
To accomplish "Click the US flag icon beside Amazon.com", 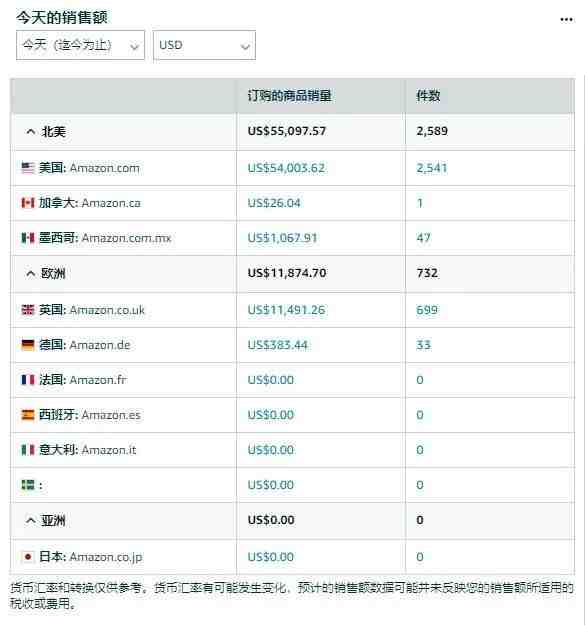I will point(28,168).
